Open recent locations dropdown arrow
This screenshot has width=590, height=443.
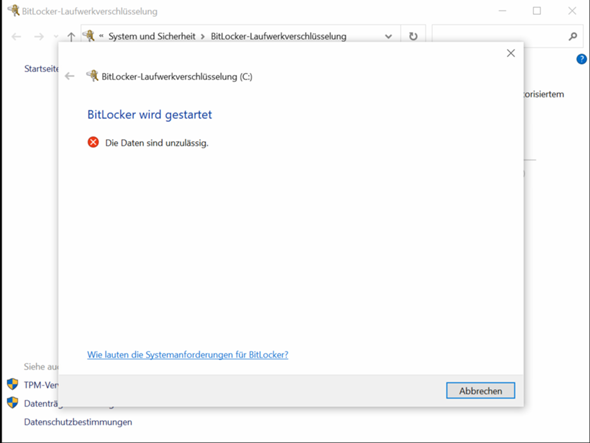(56, 37)
